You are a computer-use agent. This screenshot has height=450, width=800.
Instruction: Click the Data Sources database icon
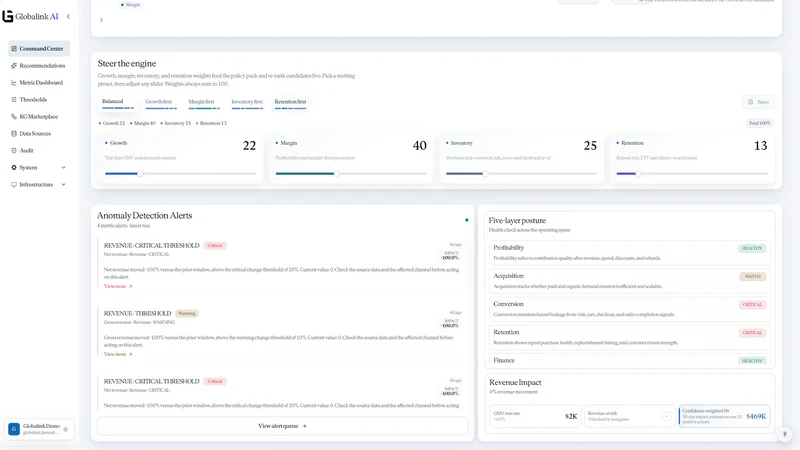tap(14, 134)
